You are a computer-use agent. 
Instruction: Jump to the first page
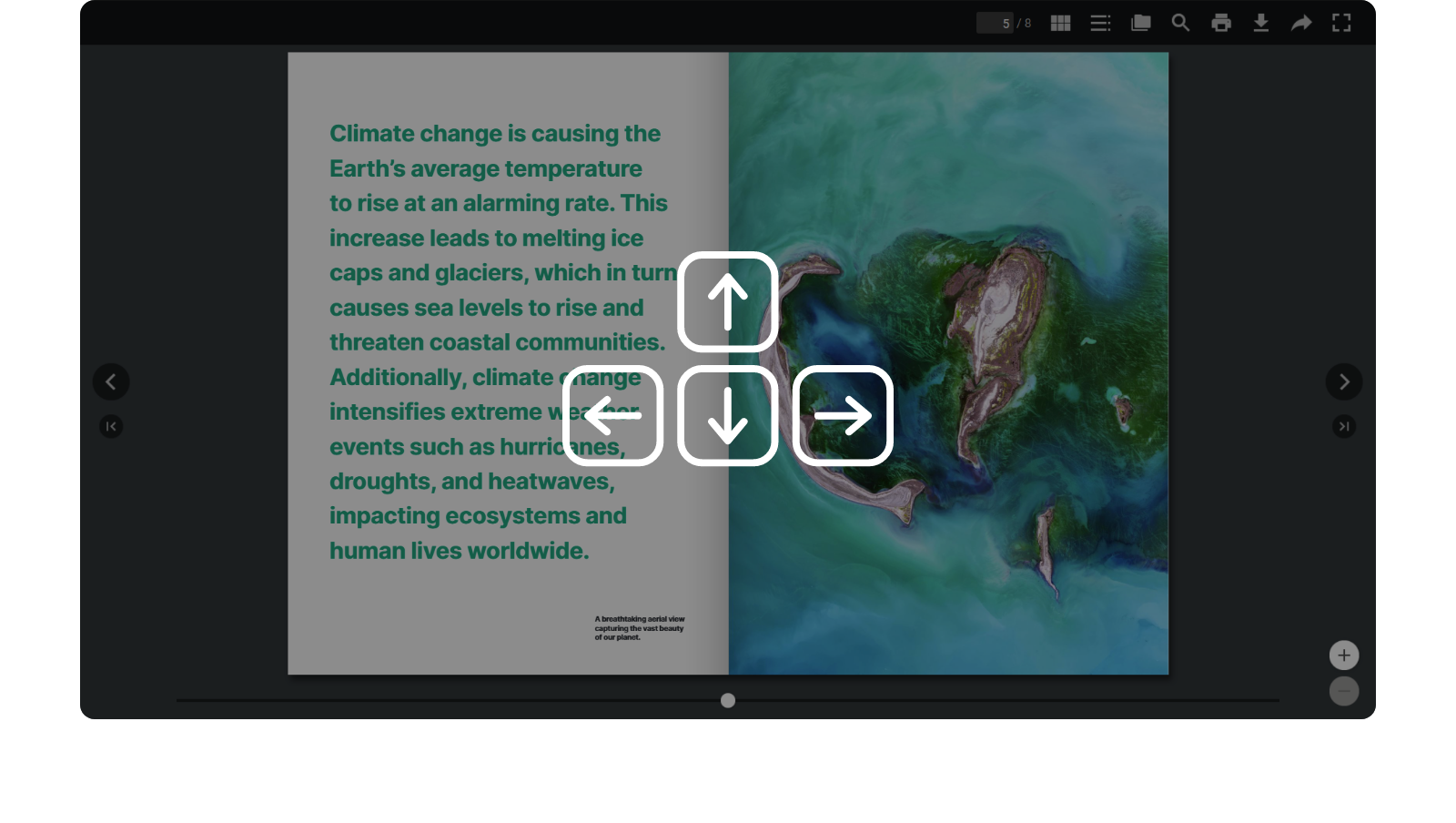(111, 426)
